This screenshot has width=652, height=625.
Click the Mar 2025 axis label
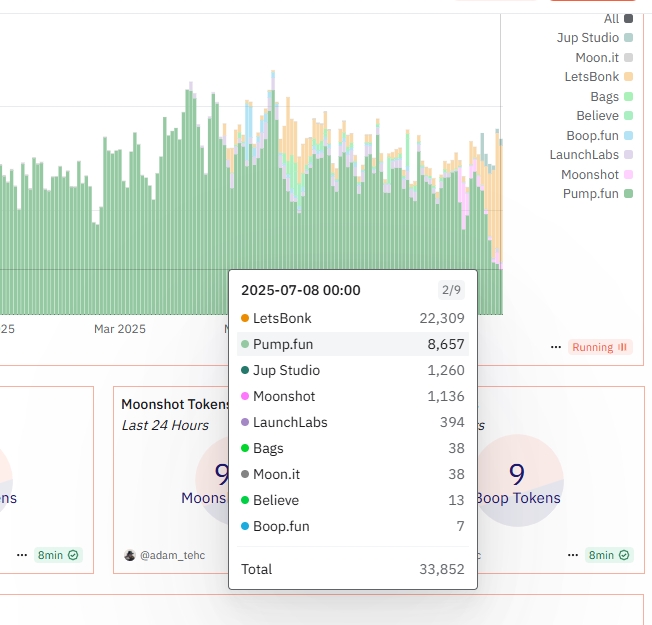pos(120,329)
